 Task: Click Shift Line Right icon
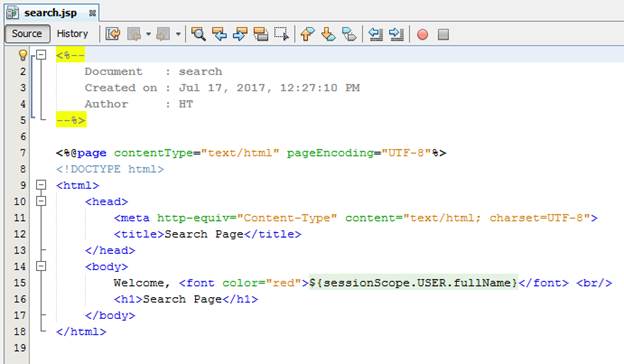click(396, 34)
